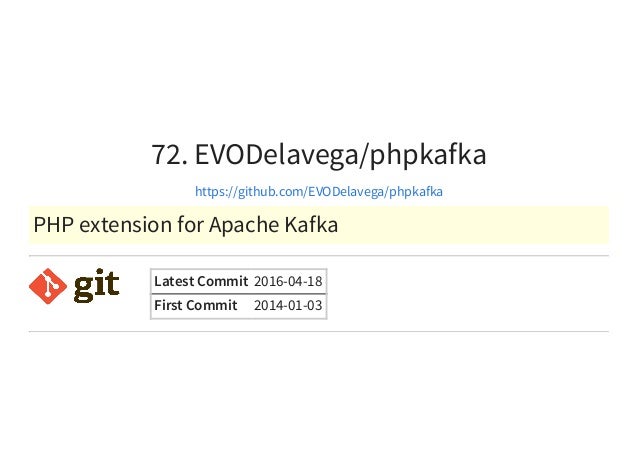Select the 'PHP extension for Apache Kafka' description
Image resolution: width=638 pixels, height=465 pixels.
pos(186,225)
